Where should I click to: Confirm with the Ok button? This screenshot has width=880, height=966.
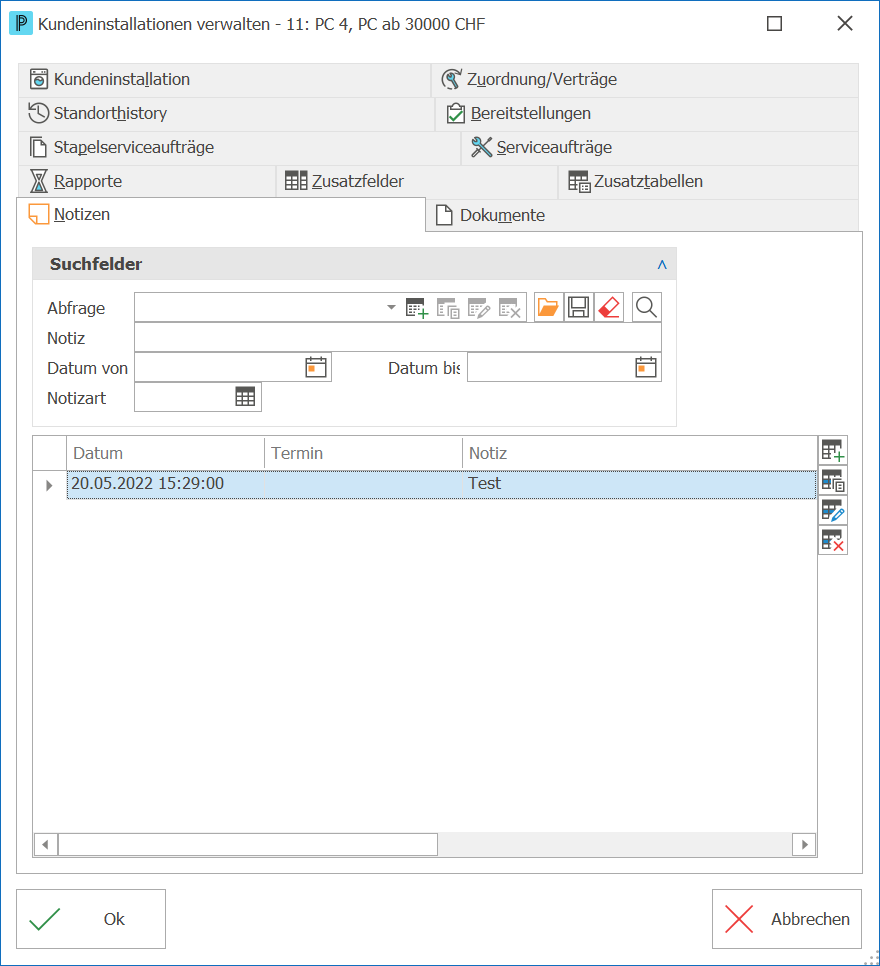point(91,919)
